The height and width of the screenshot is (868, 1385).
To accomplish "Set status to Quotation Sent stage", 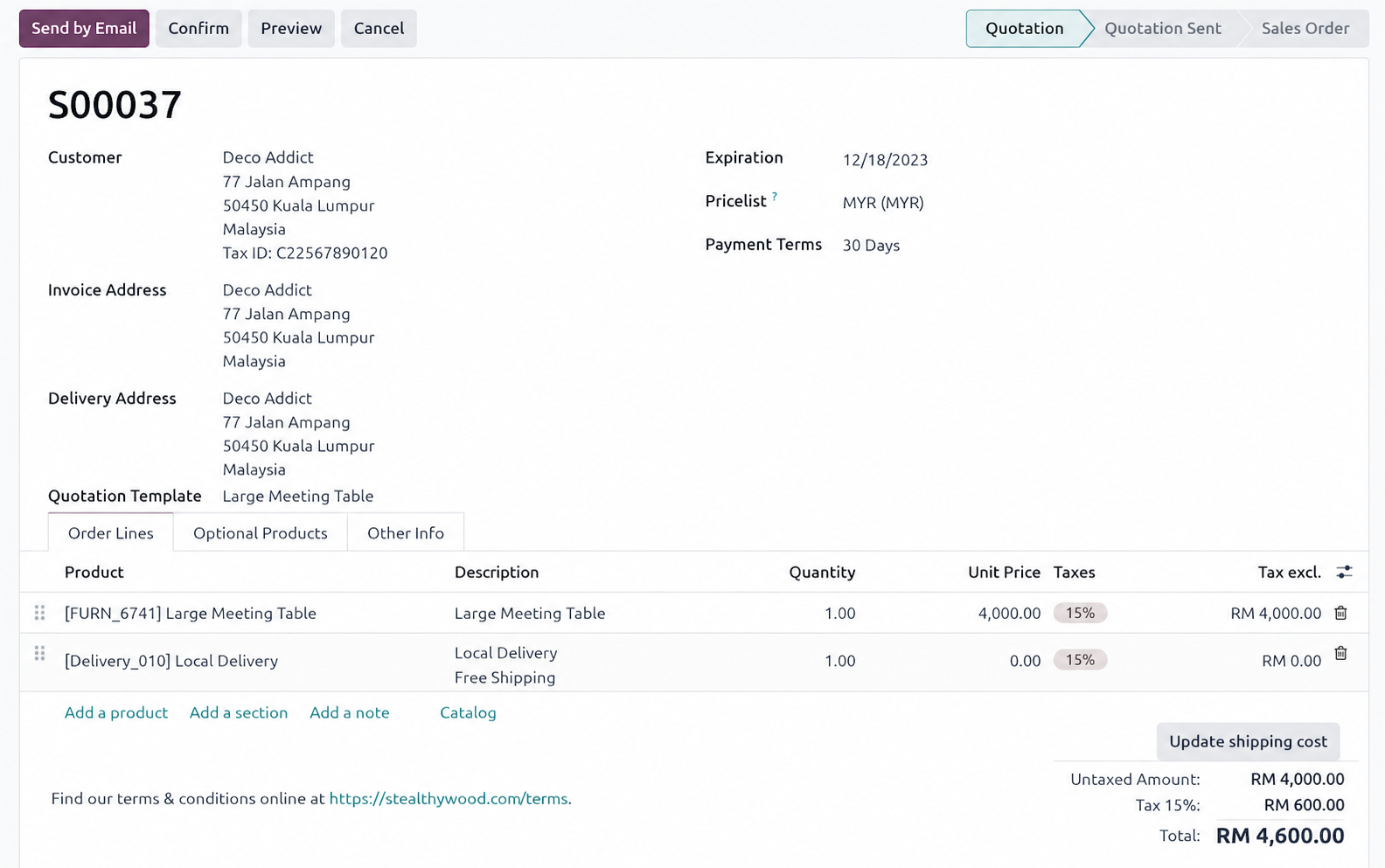I will click(1162, 28).
